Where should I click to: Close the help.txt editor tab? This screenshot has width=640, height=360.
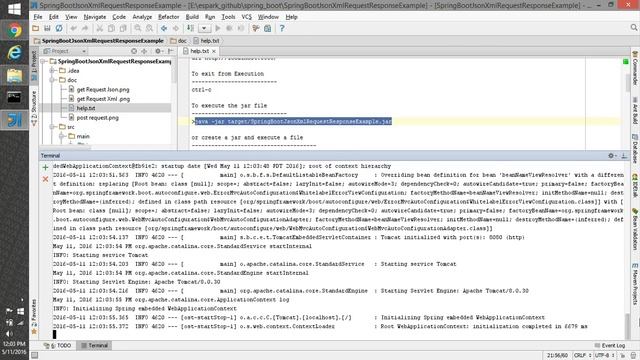click(x=213, y=51)
